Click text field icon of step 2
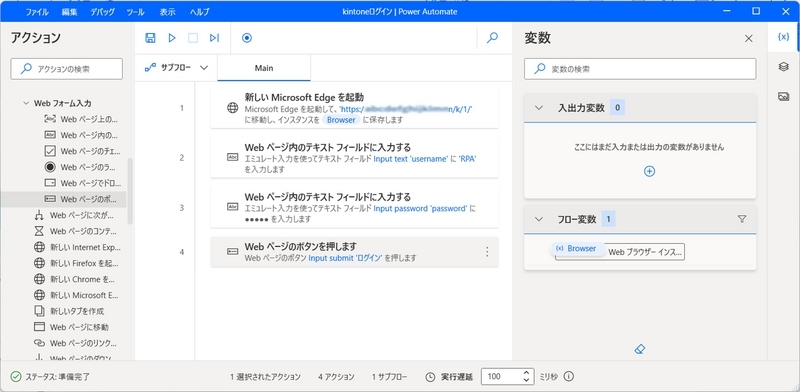This screenshot has width=800, height=392. [x=232, y=157]
